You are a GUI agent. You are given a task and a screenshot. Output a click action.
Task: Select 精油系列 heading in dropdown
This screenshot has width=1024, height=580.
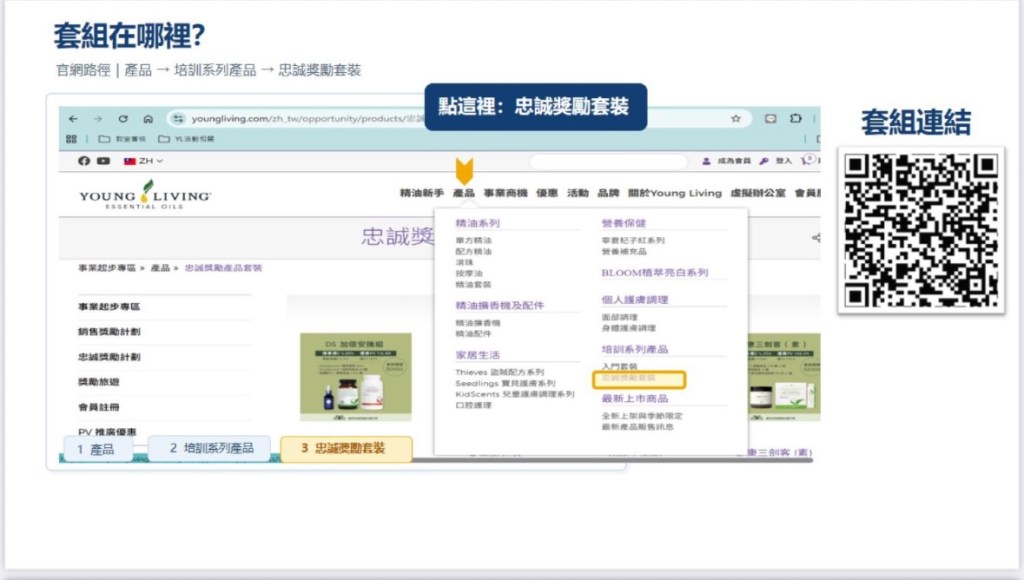pyautogui.click(x=477, y=223)
